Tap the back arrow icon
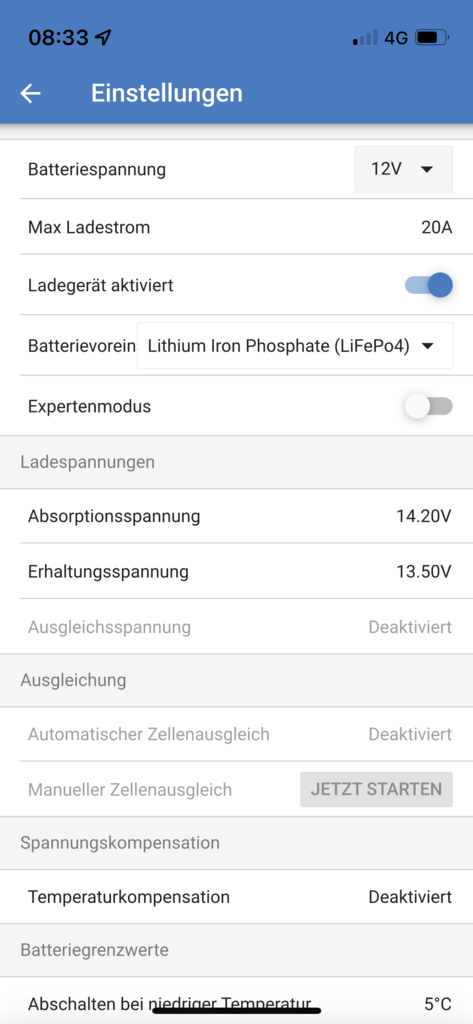 click(30, 93)
